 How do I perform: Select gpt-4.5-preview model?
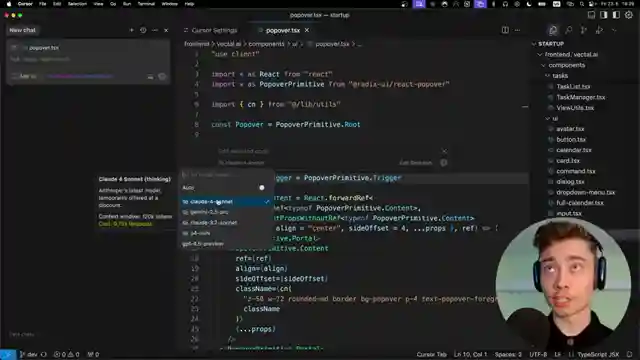pos(226,244)
